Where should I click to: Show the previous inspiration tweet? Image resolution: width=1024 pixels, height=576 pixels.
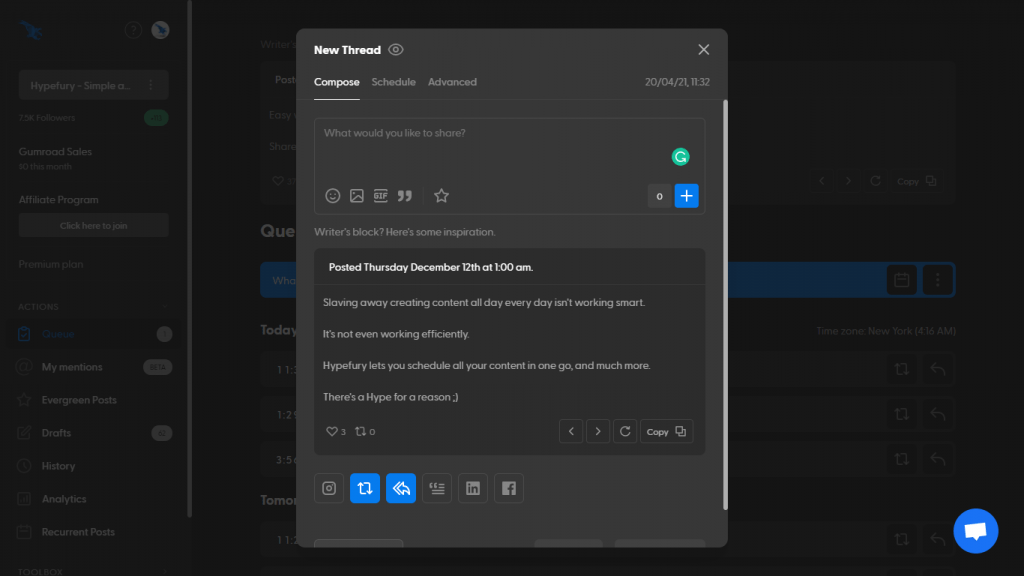pyautogui.click(x=571, y=431)
